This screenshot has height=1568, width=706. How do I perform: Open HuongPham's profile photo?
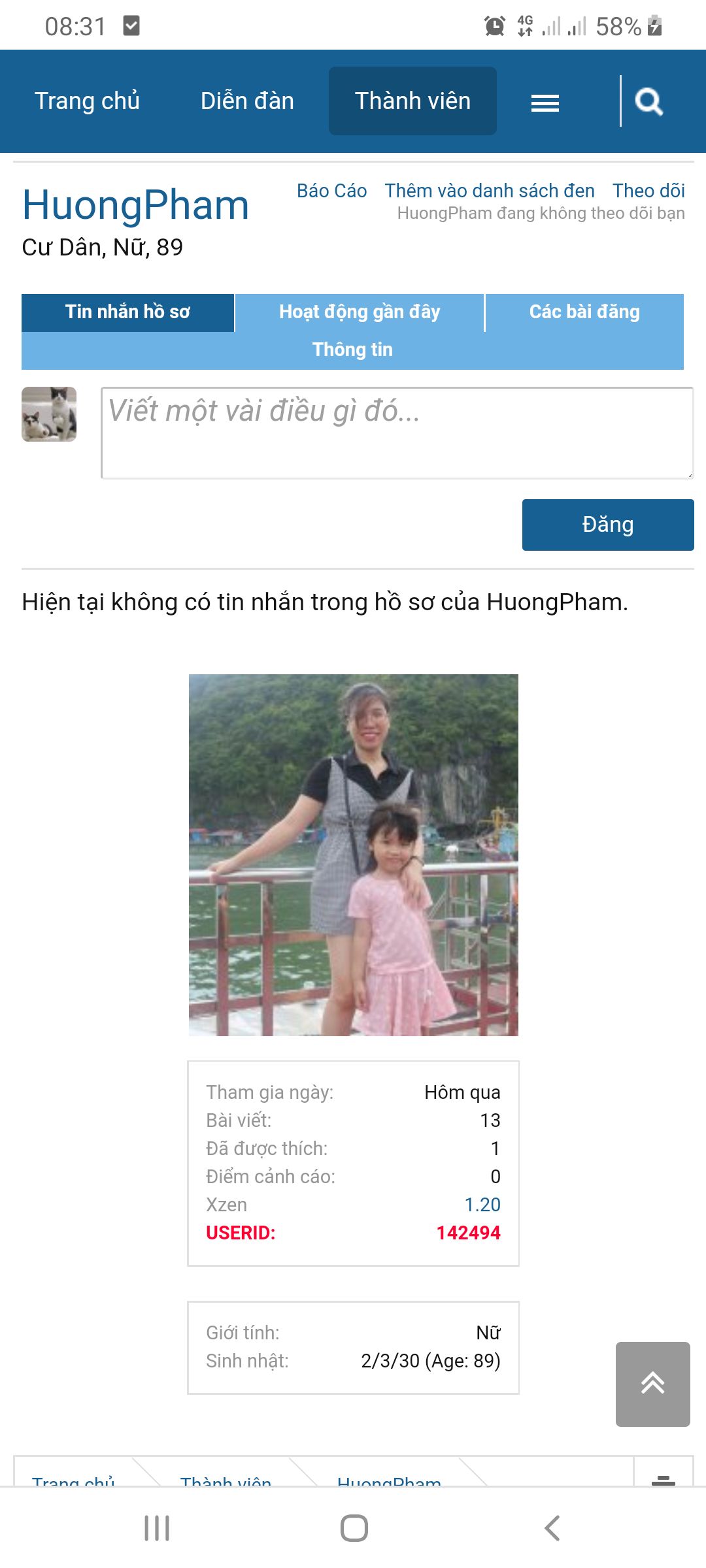click(353, 855)
